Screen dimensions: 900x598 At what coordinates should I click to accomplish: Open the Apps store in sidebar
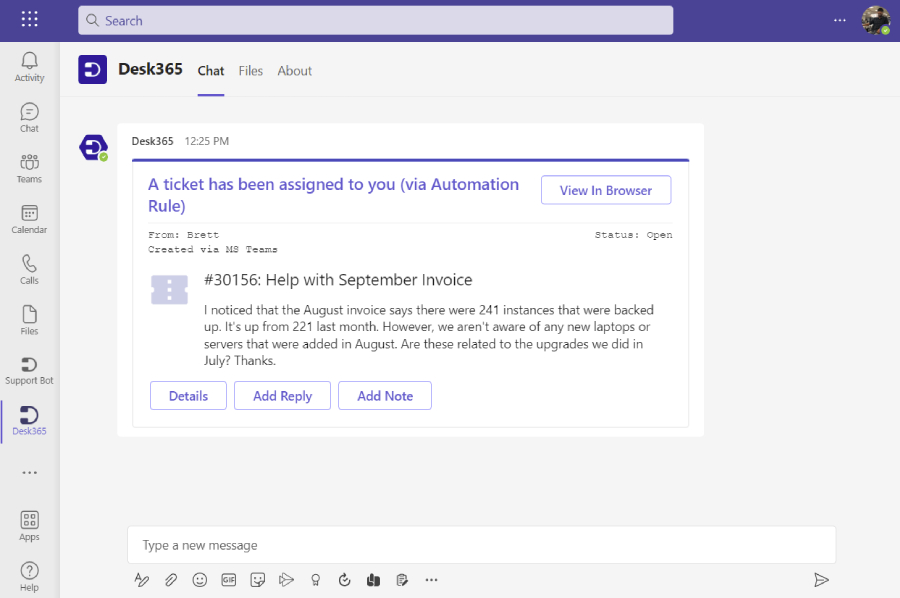pos(29,526)
